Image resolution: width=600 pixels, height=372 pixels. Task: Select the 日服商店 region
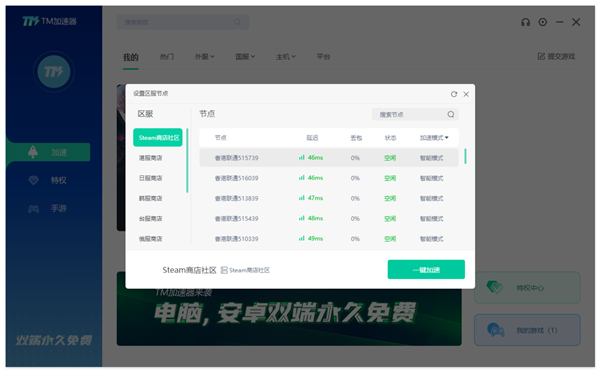[x=150, y=178]
